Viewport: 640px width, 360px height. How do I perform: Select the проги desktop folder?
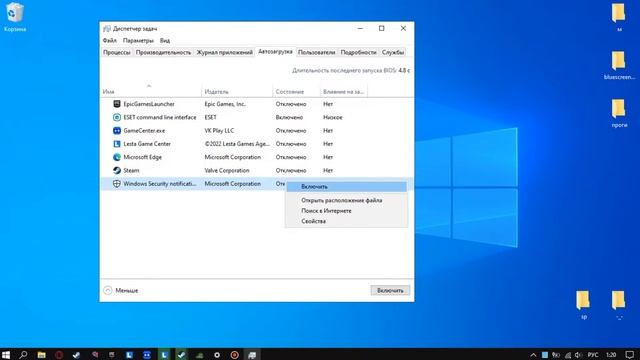[x=619, y=113]
